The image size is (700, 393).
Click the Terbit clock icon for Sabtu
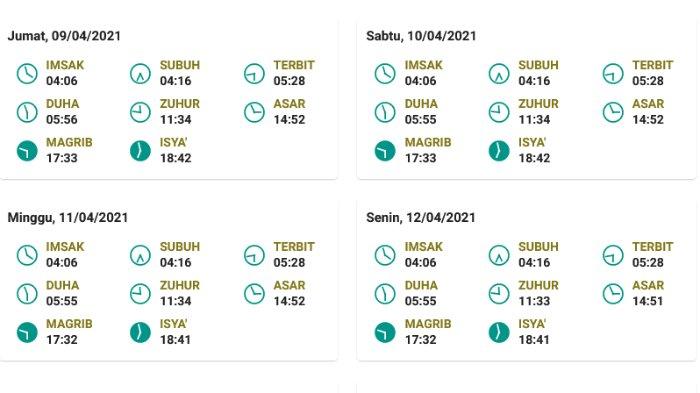613,74
